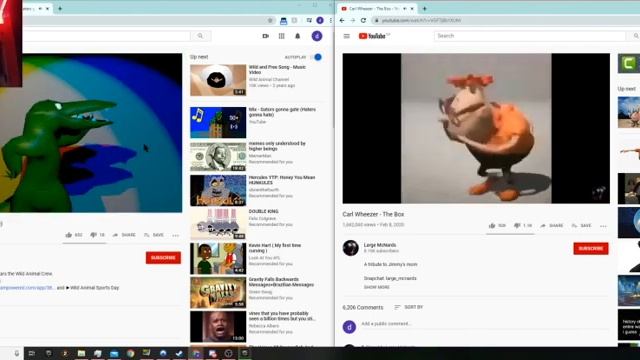Viewport: 640px width, 360px height.
Task: Open File Explorer from the taskbar
Action: click(81, 353)
